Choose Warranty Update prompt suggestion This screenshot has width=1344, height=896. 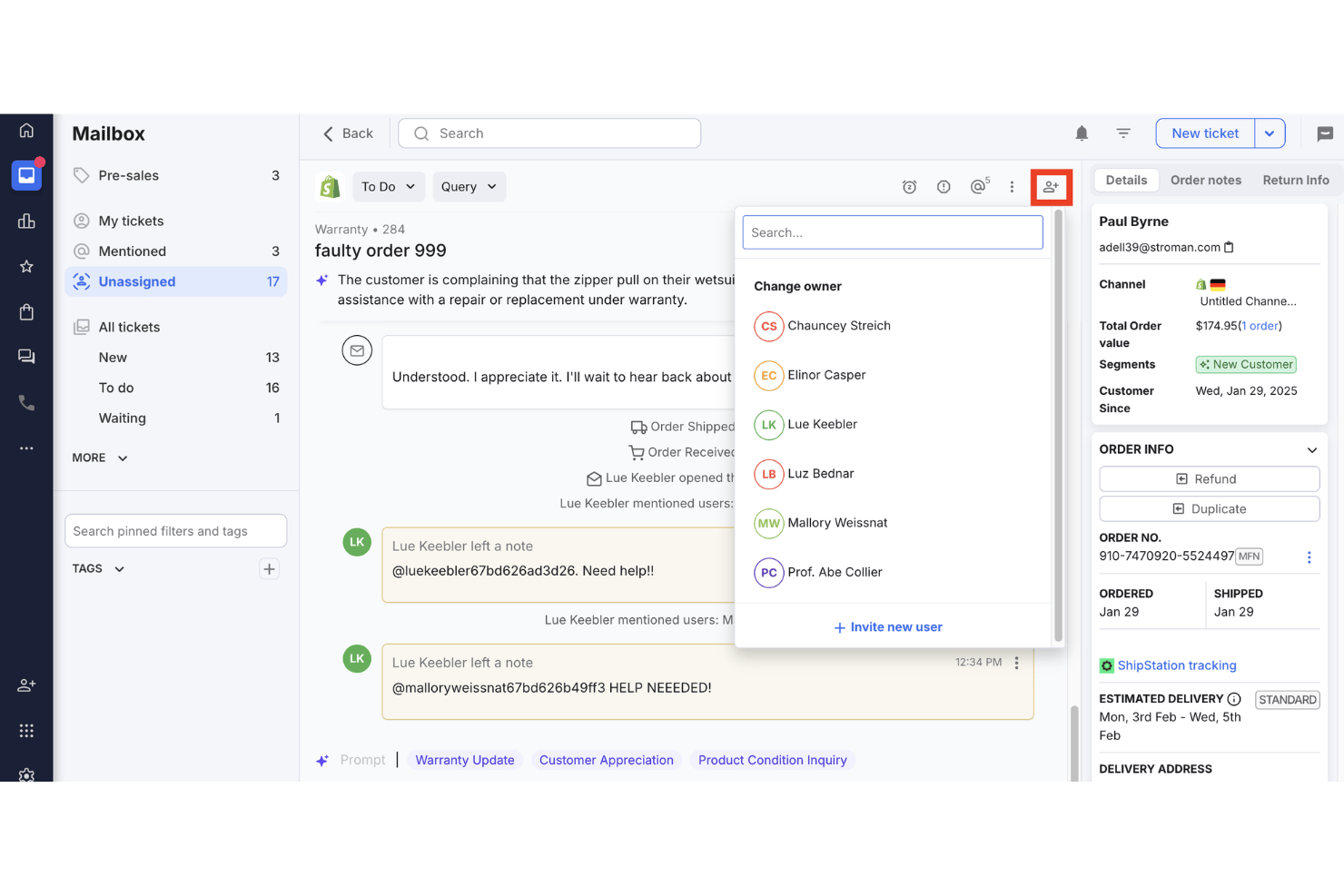pyautogui.click(x=465, y=761)
